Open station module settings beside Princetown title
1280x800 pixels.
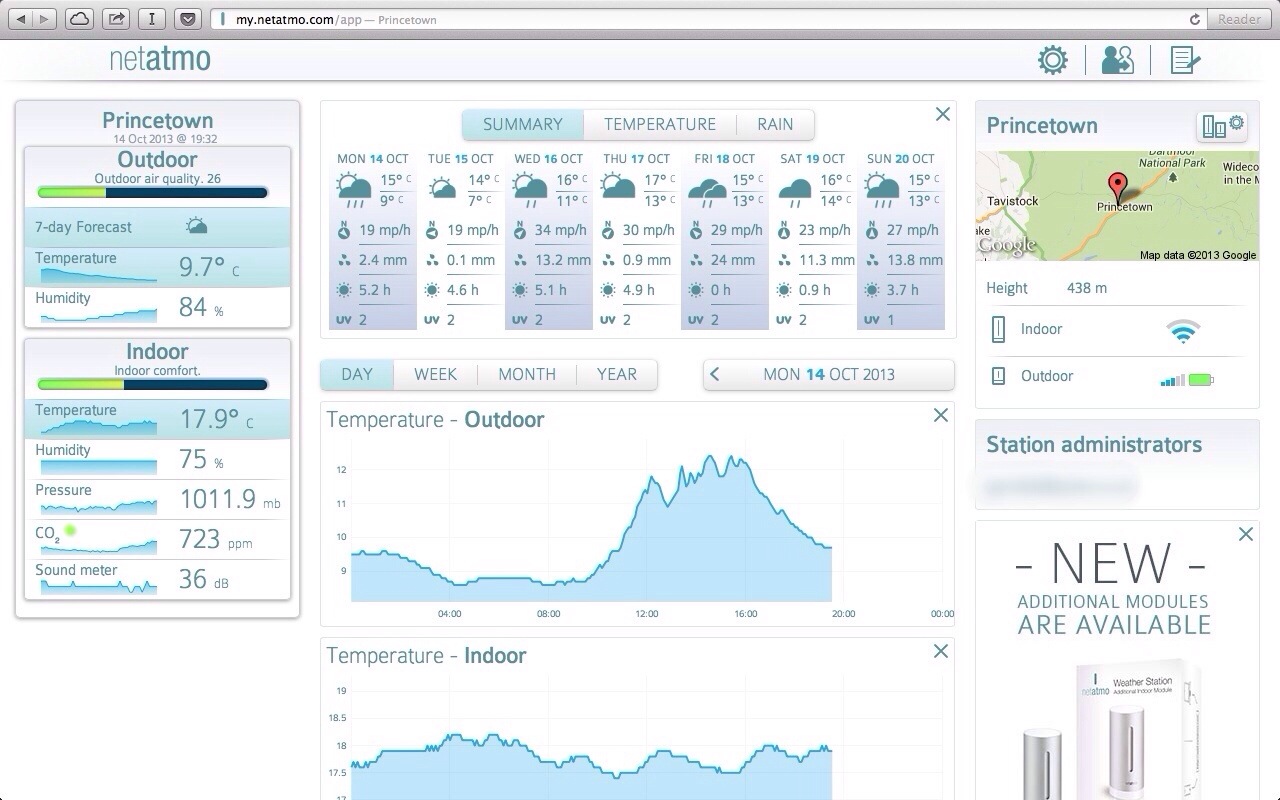tap(1223, 125)
